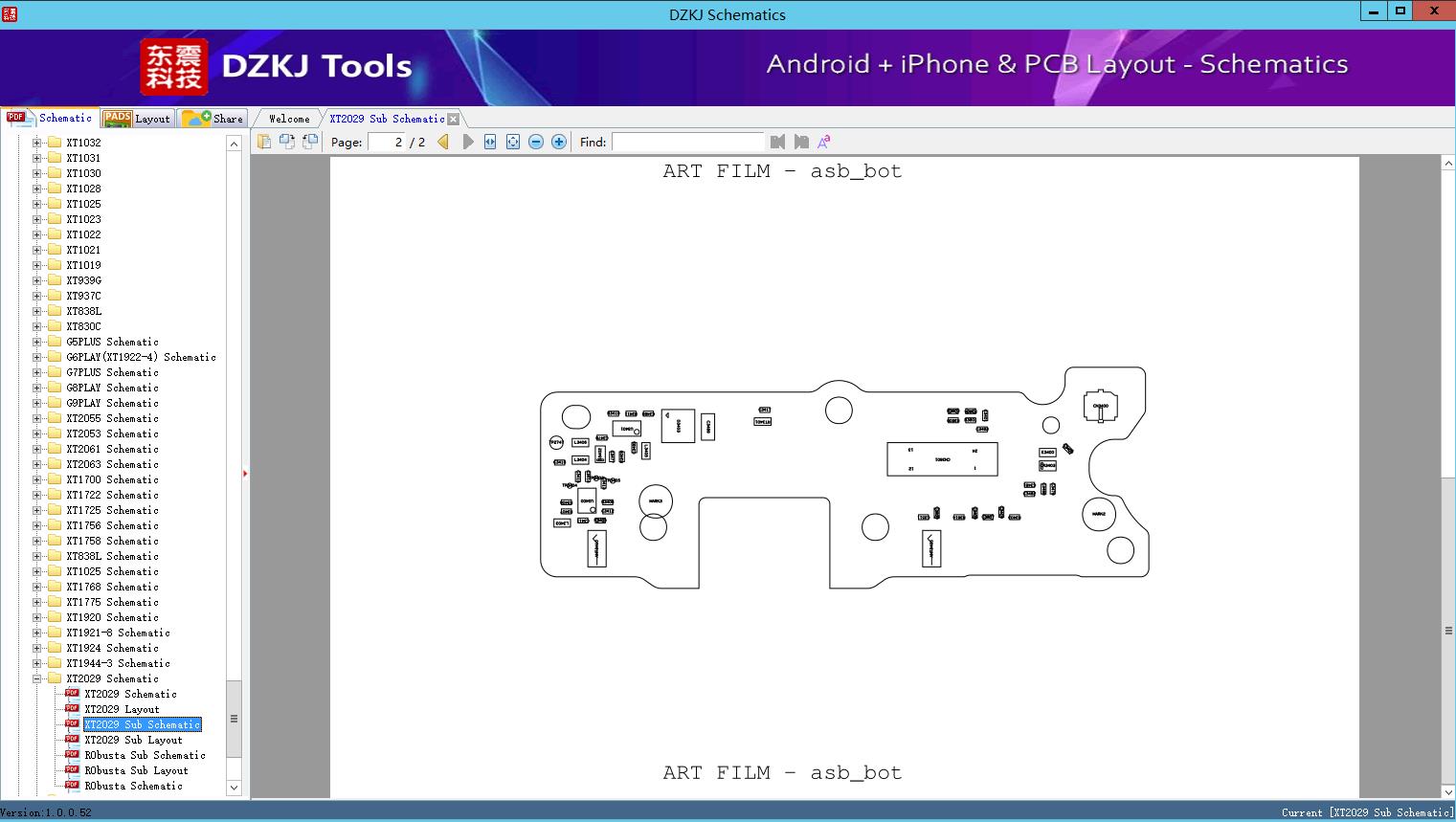Viewport: 1456px width, 822px height.
Task: Select XT2055 Schematic in the tree
Action: coord(112,418)
